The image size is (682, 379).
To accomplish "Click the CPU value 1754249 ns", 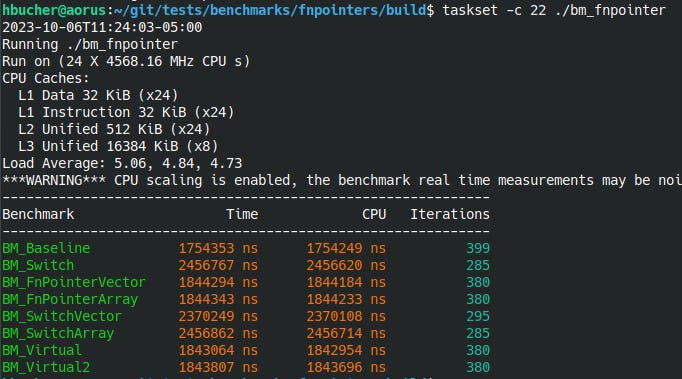I will [346, 248].
